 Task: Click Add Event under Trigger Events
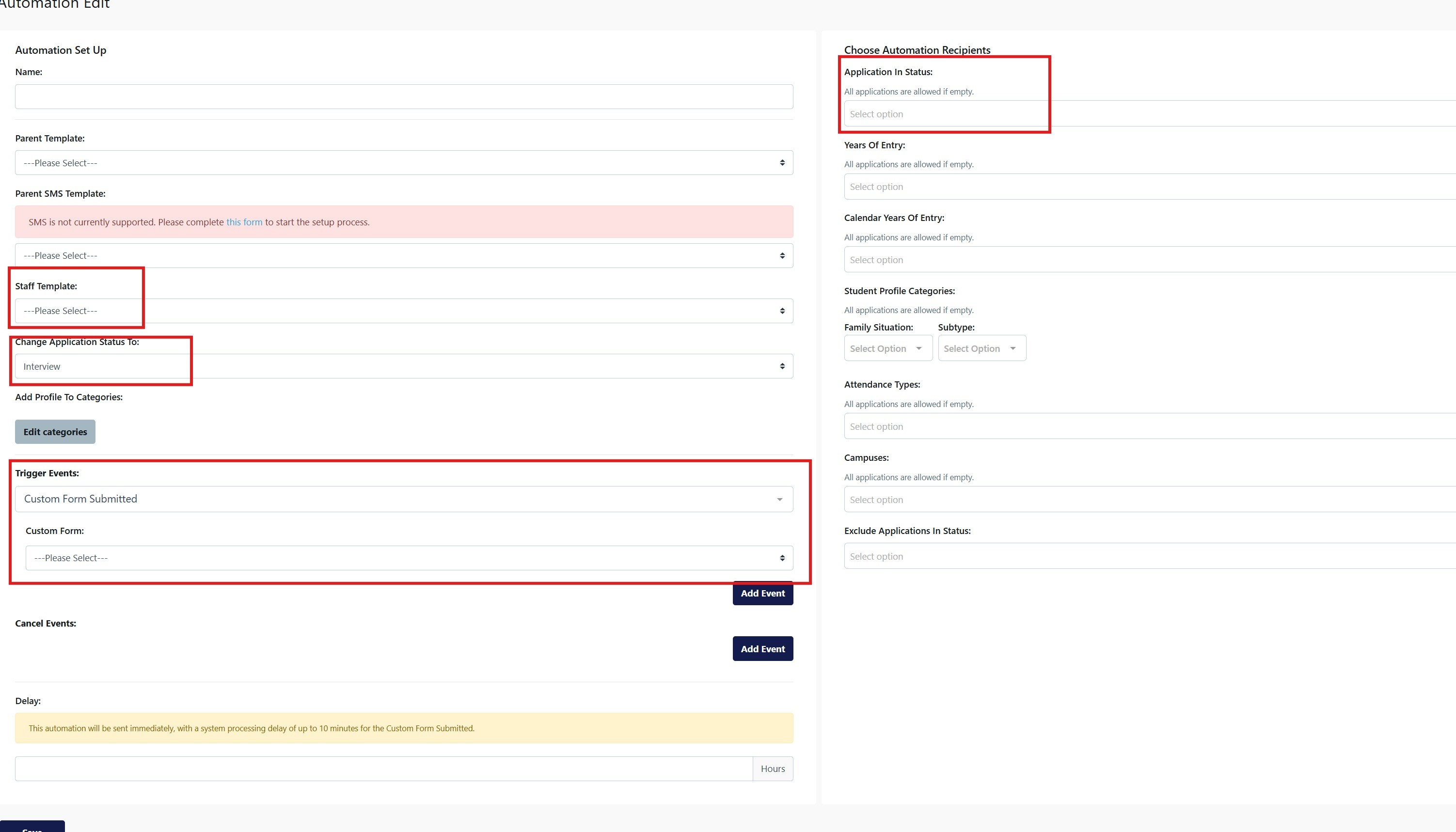click(762, 593)
